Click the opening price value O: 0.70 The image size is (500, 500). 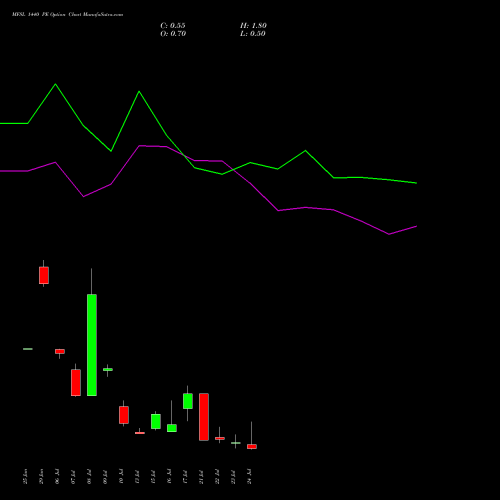click(173, 34)
